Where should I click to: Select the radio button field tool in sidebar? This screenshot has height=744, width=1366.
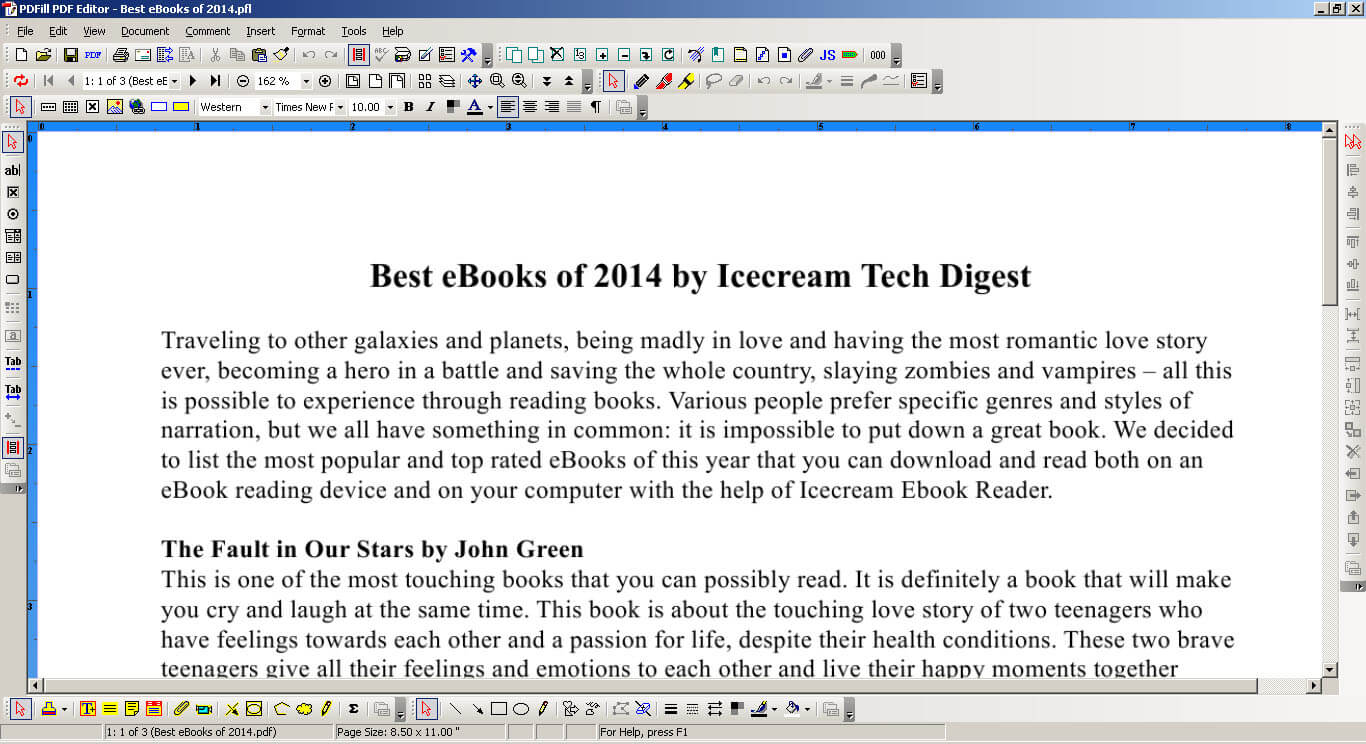[x=13, y=214]
